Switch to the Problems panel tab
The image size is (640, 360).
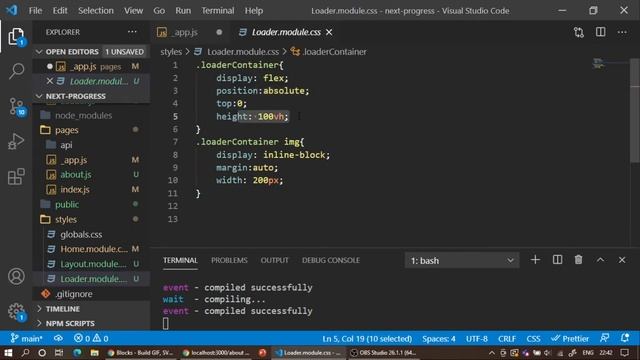click(x=229, y=260)
